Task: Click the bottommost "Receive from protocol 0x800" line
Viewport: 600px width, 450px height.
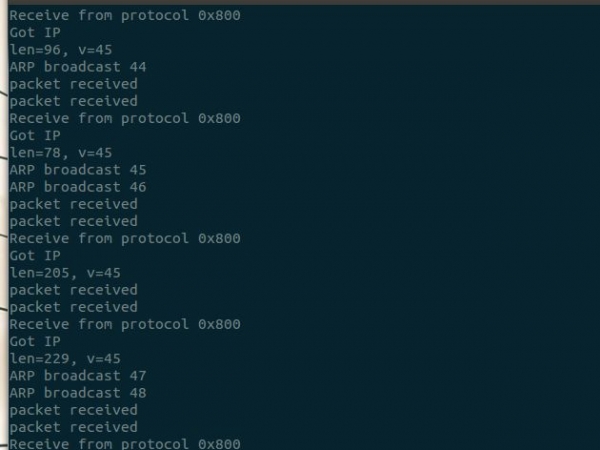Action: pyautogui.click(x=125, y=443)
